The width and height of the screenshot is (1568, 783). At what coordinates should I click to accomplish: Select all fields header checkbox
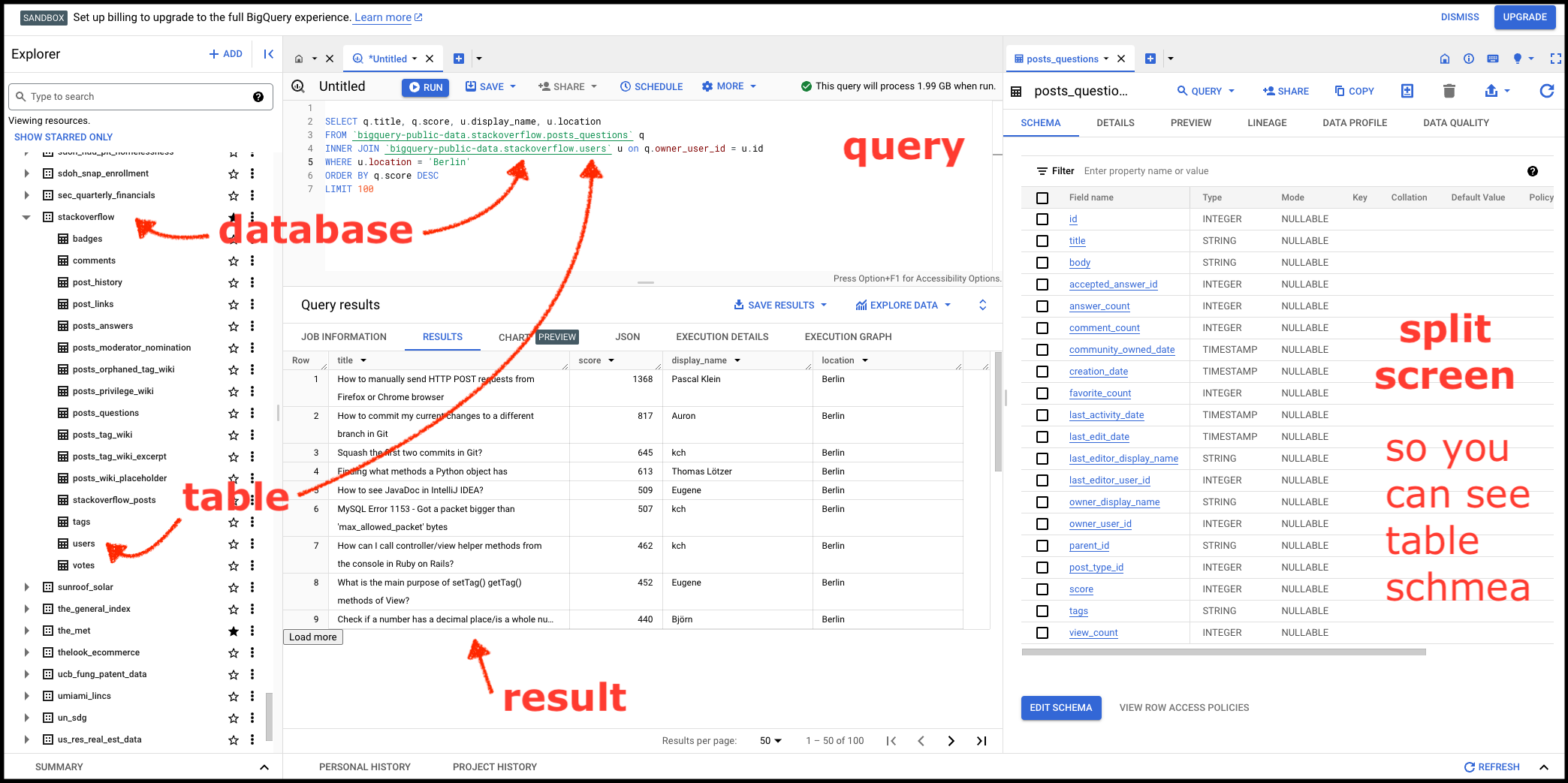click(x=1042, y=198)
